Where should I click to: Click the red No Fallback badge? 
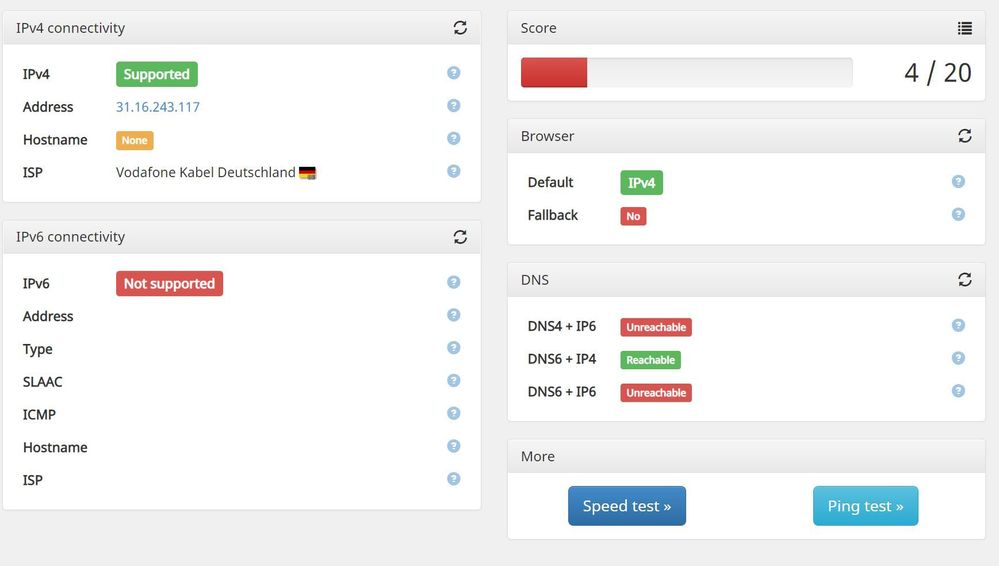633,216
